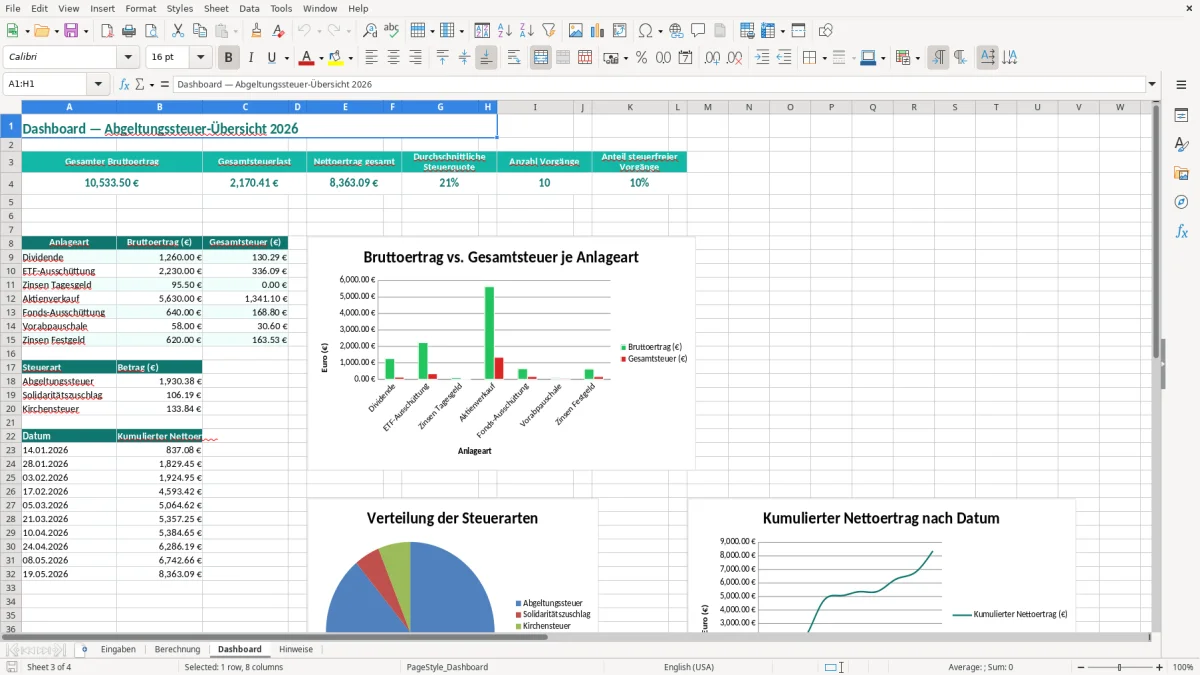1200x675 pixels.
Task: Switch to the Hinweise sheet tab
Action: click(296, 649)
